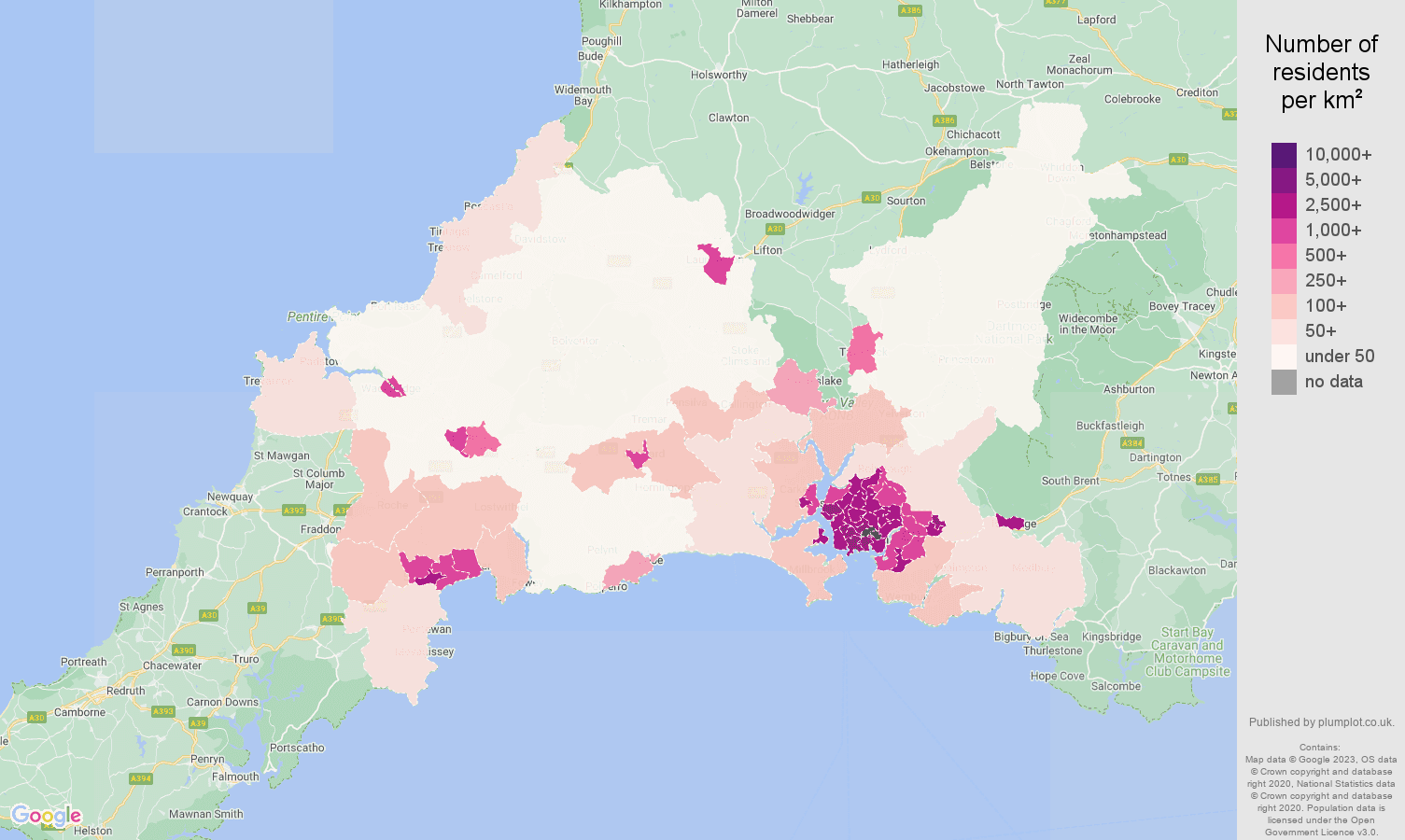This screenshot has height=840, width=1405.
Task: Click the St Columb Major label
Action: point(318,479)
